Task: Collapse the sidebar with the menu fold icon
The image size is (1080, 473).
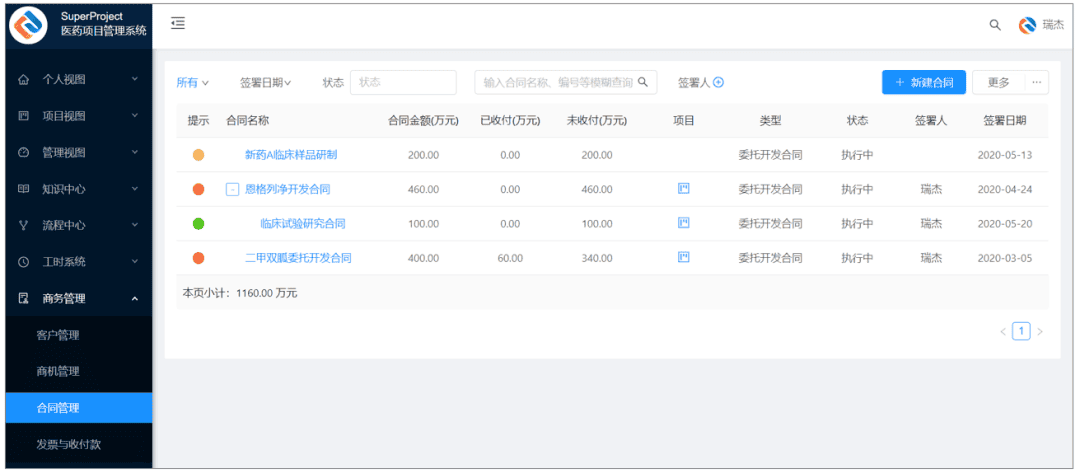Action: pos(178,23)
